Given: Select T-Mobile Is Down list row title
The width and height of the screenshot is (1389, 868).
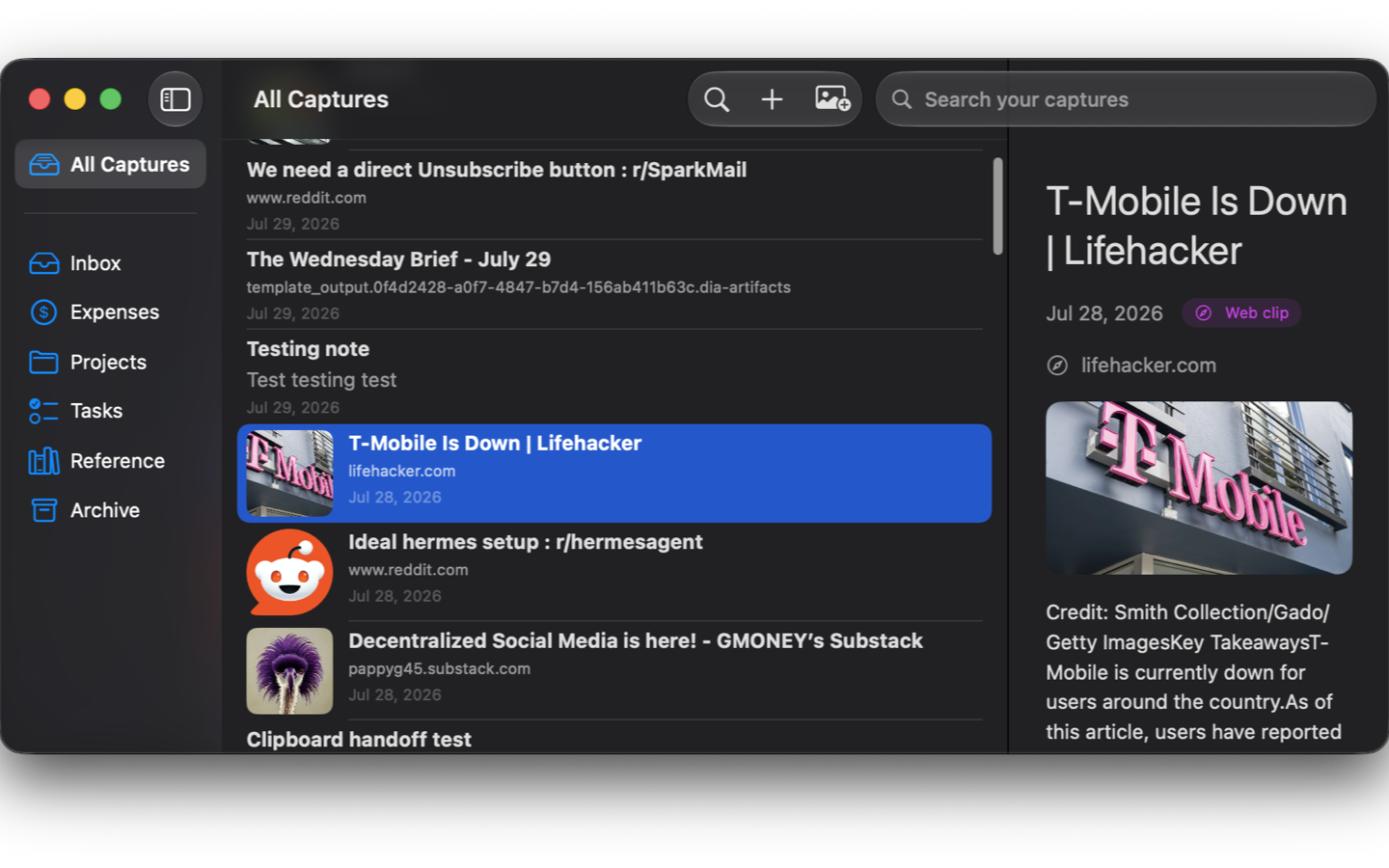Looking at the screenshot, I should [x=495, y=444].
